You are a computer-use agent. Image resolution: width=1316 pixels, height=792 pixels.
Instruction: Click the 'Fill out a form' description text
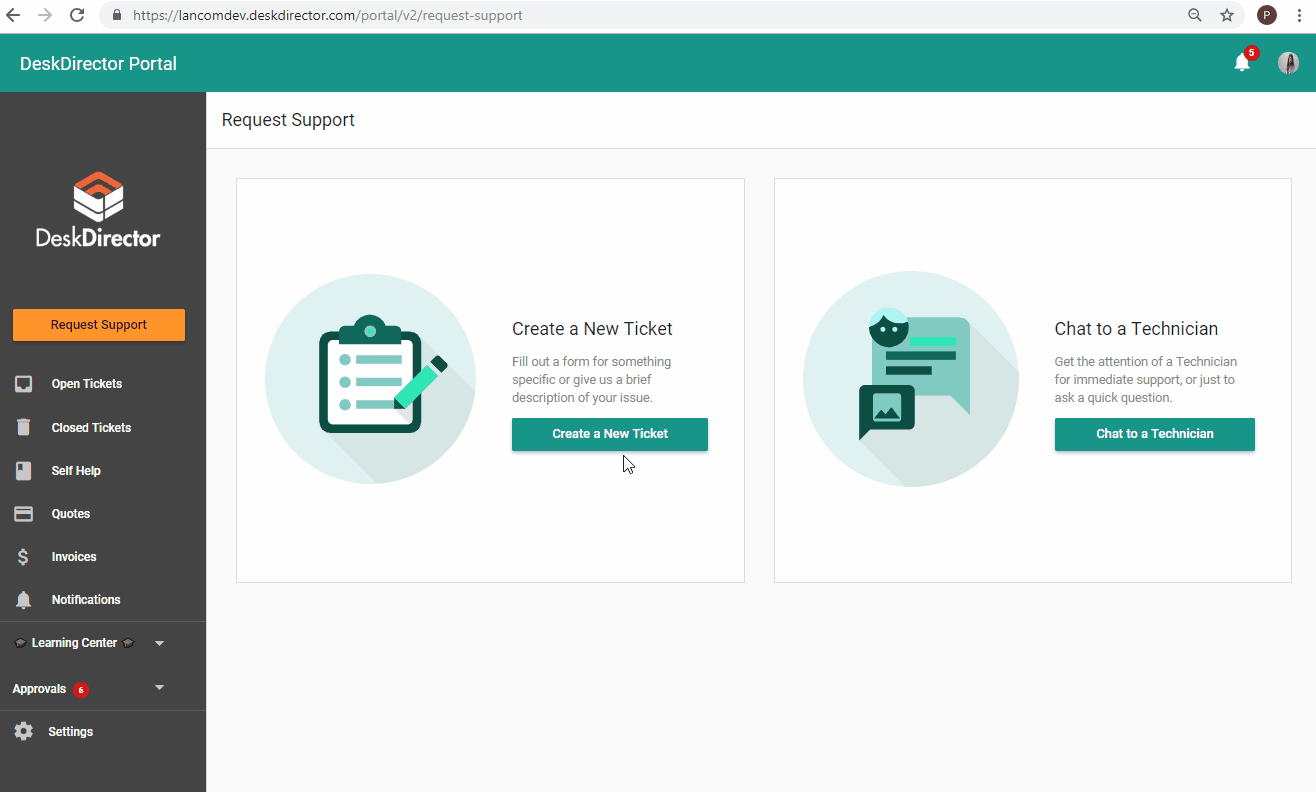[592, 380]
